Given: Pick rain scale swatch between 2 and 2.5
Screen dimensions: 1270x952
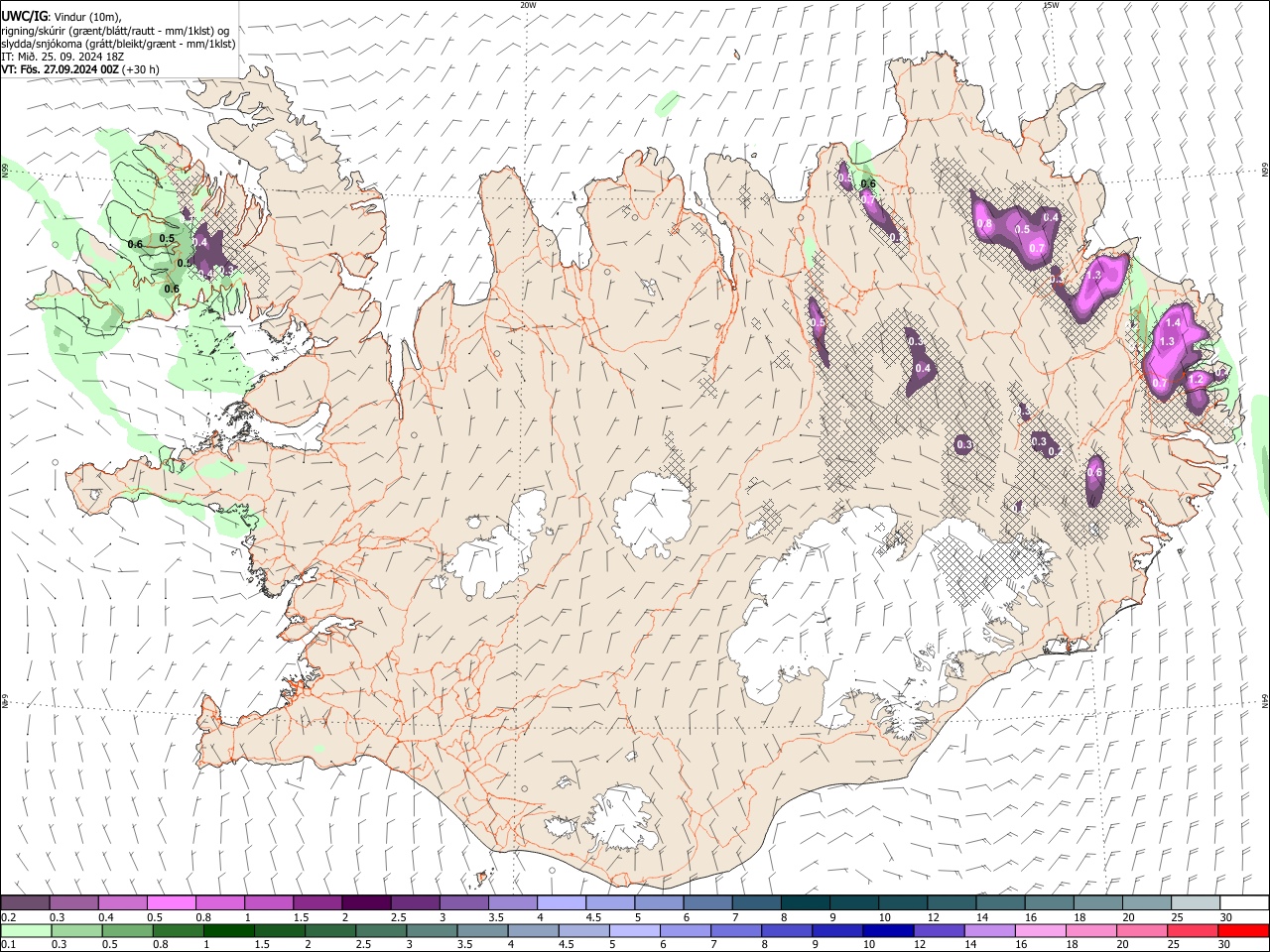Looking at the screenshot, I should [330, 930].
